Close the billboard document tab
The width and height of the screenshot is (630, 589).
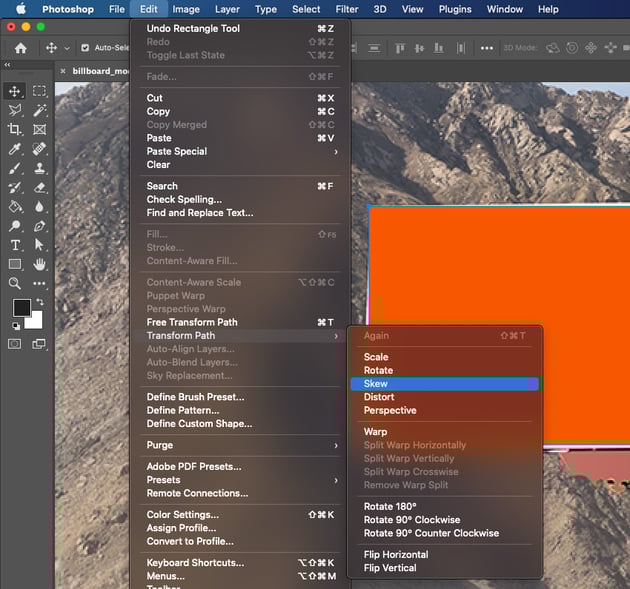(x=63, y=72)
